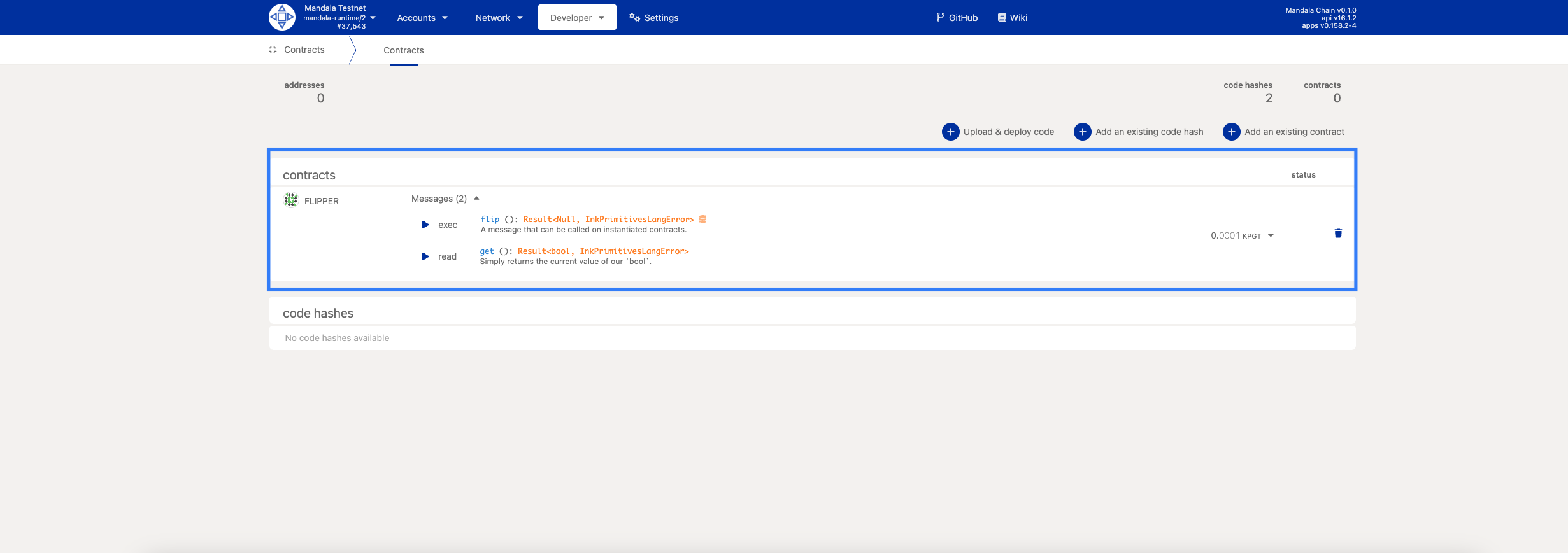
Task: Click Add an existing code hash label
Action: click(x=1150, y=132)
